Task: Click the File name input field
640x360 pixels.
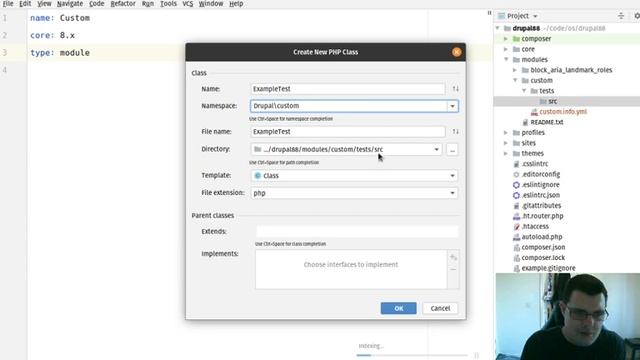Action: pos(347,131)
